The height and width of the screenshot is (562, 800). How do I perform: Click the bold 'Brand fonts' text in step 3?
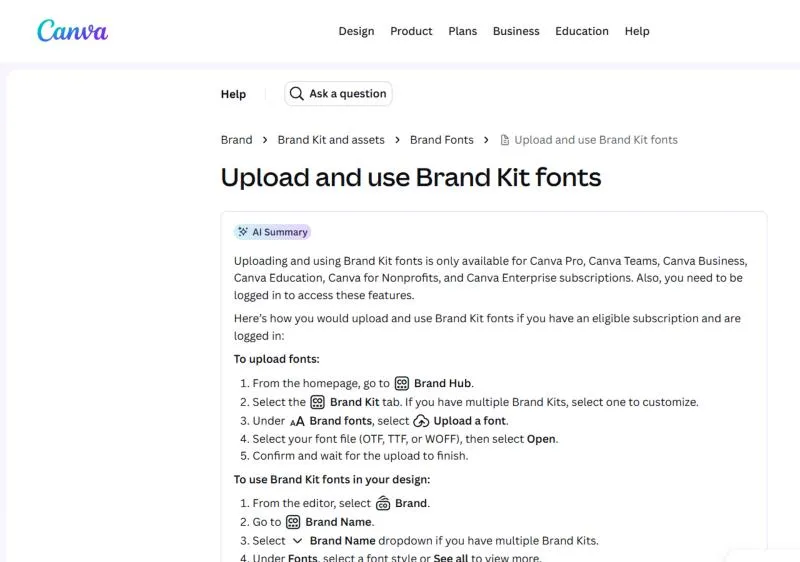(x=340, y=421)
